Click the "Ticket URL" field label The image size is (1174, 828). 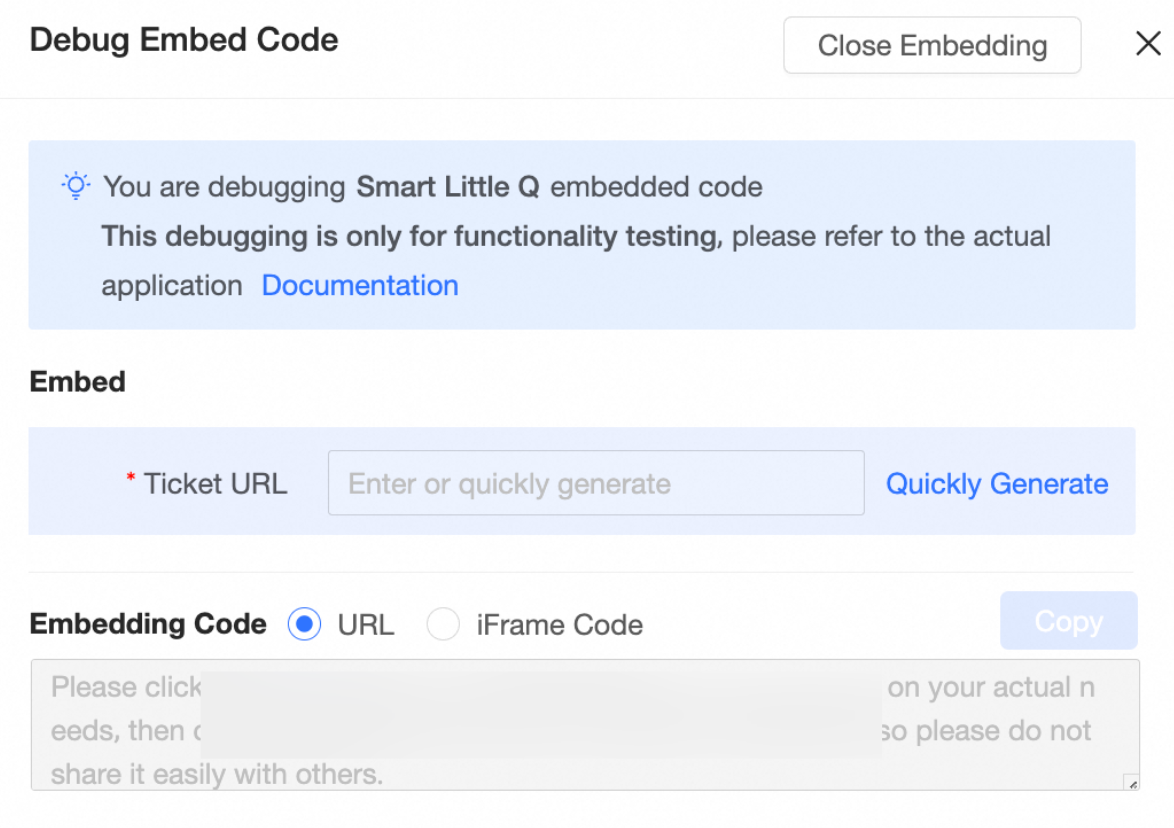(x=215, y=484)
